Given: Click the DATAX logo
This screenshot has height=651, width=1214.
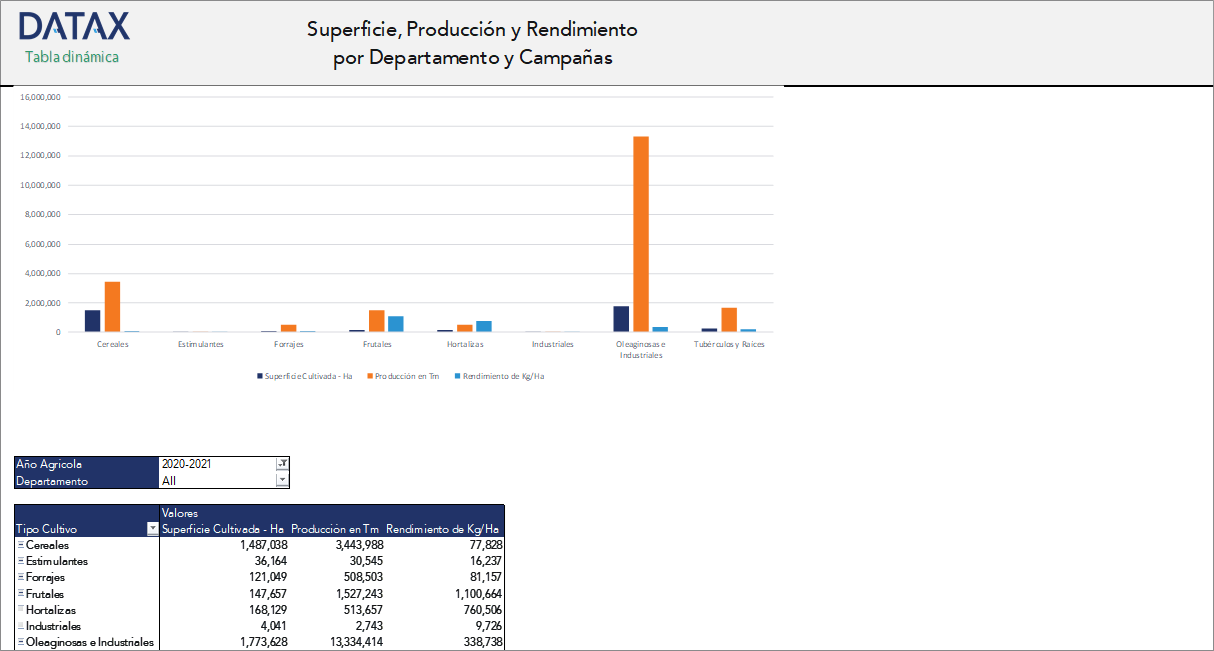Looking at the screenshot, I should point(75,26).
